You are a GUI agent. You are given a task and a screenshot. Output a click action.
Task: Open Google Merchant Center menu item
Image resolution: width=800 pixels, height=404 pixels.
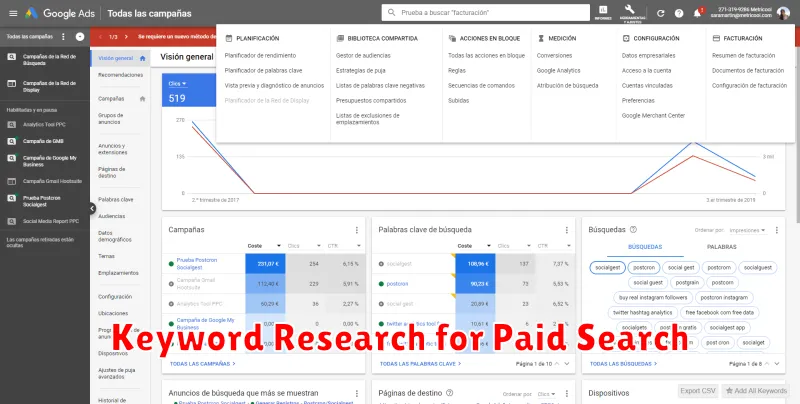(653, 116)
